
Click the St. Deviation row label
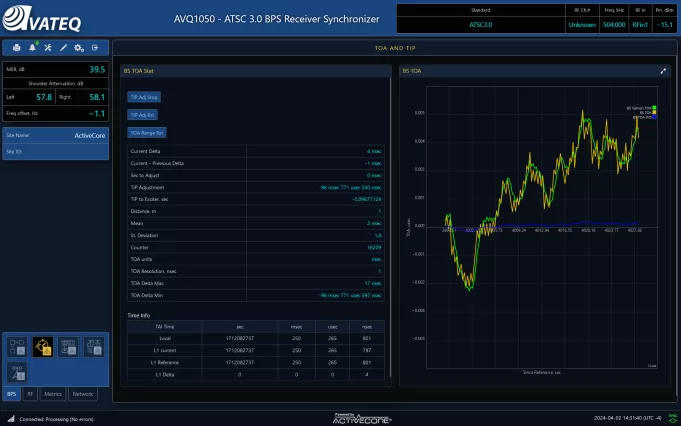pos(144,235)
